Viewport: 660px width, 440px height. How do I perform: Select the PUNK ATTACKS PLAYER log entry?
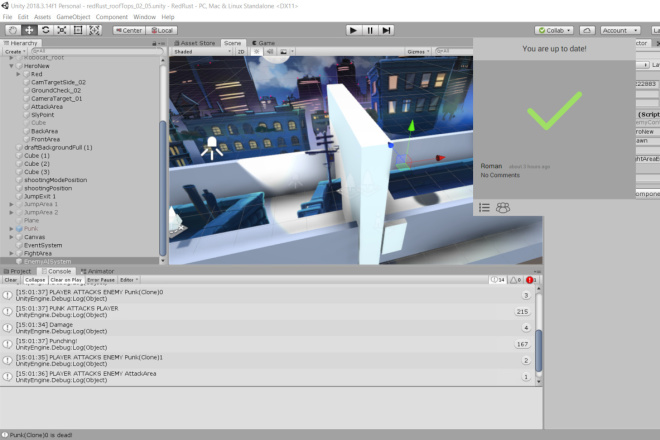pyautogui.click(x=269, y=312)
